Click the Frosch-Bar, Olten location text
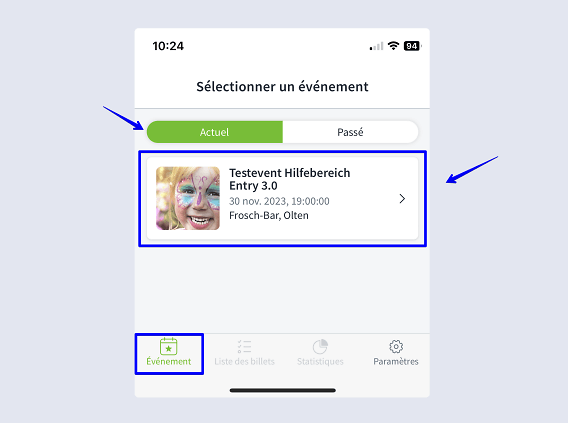The width and height of the screenshot is (568, 423). (x=269, y=215)
